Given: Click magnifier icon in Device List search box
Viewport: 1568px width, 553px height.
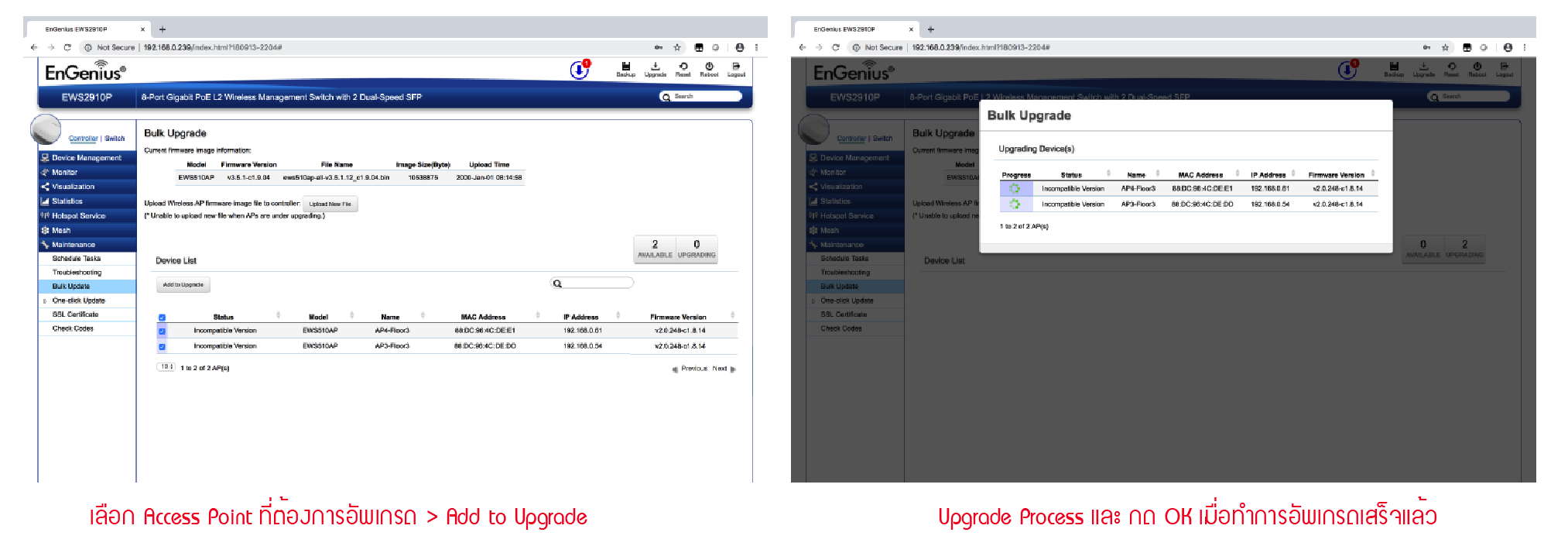Looking at the screenshot, I should pos(557,283).
